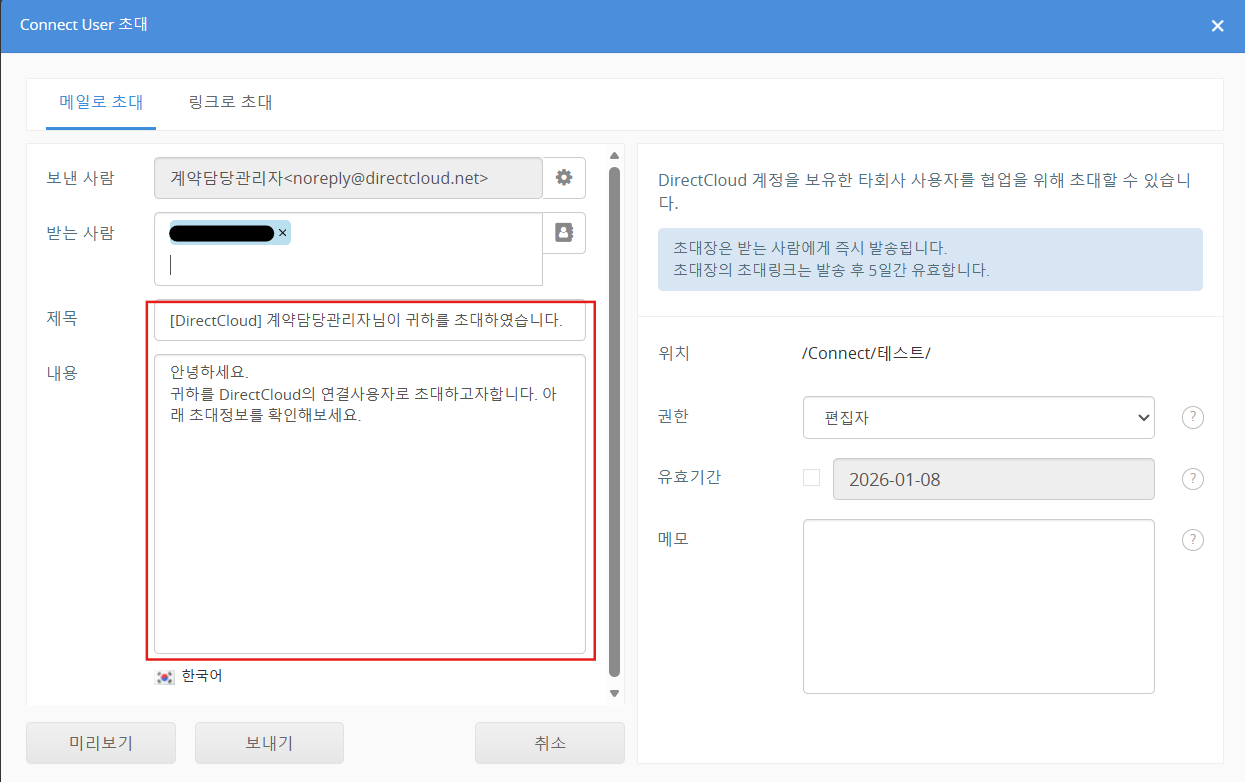The height and width of the screenshot is (782, 1245).
Task: Click help icon next to 권한
Action: pos(1192,418)
